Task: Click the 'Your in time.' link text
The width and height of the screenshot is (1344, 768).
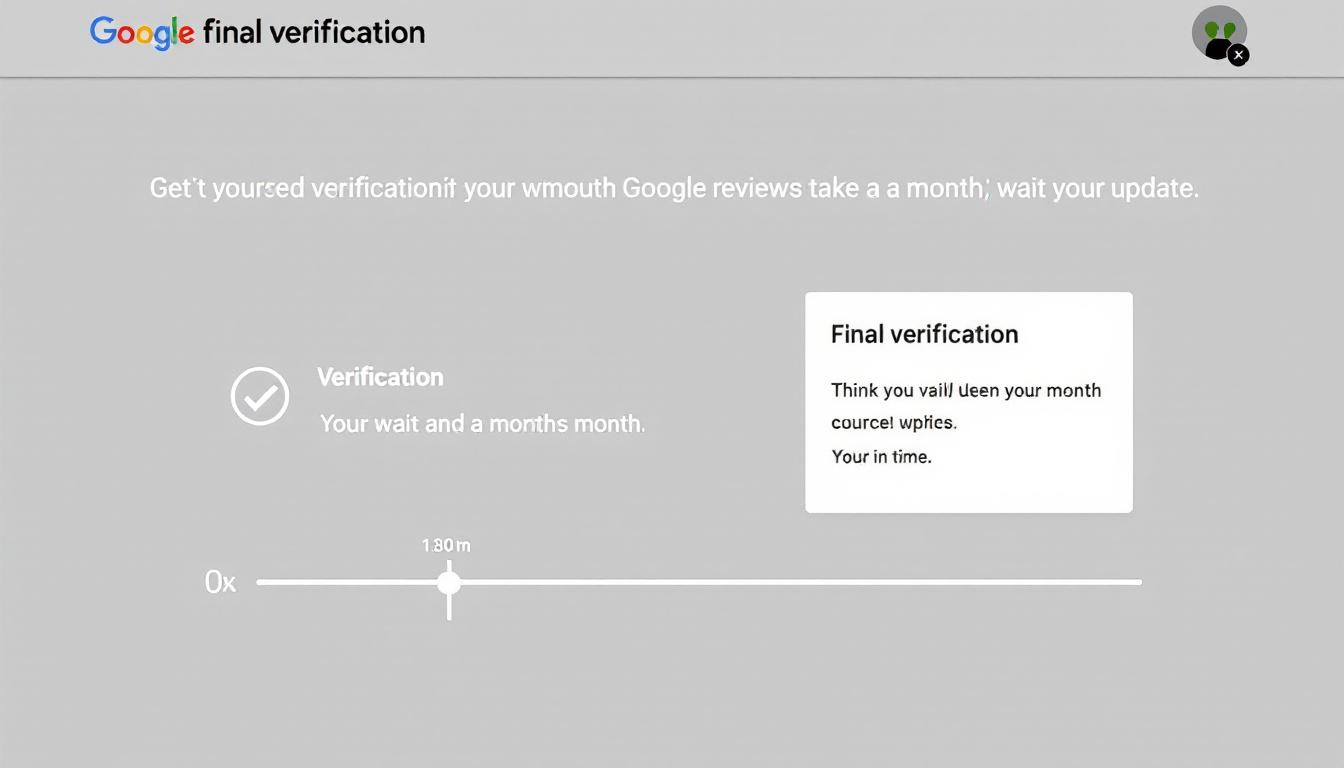Action: (x=881, y=456)
